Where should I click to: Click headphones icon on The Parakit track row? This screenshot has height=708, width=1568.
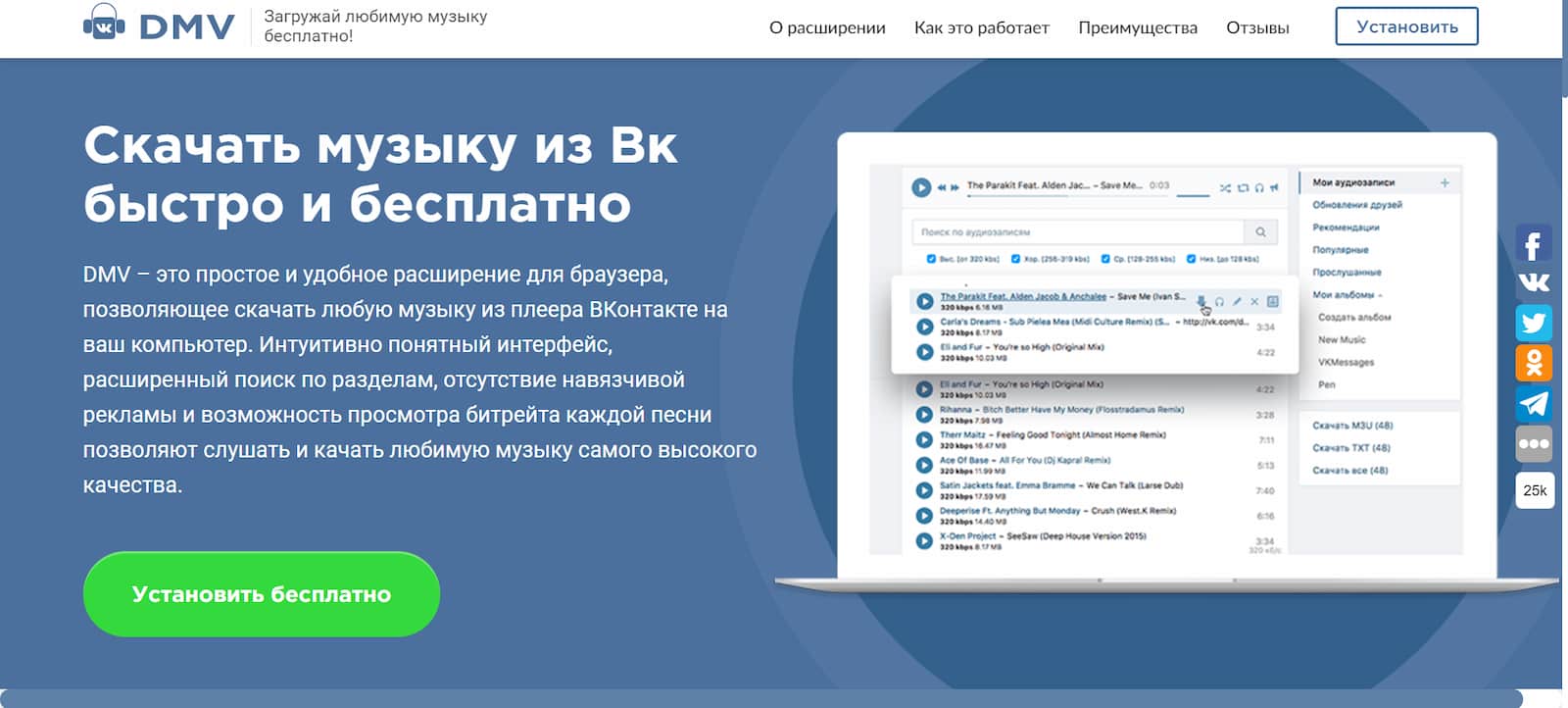(1219, 301)
